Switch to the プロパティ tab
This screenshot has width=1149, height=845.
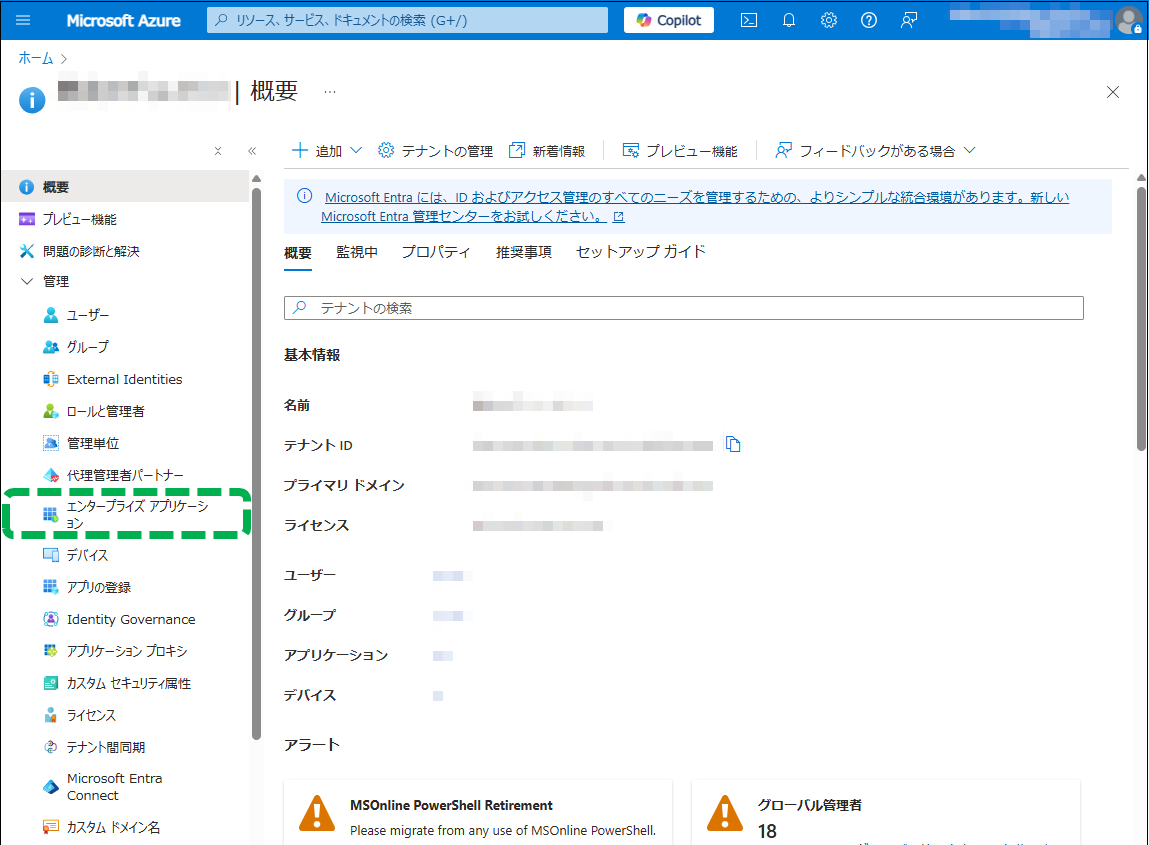click(436, 252)
